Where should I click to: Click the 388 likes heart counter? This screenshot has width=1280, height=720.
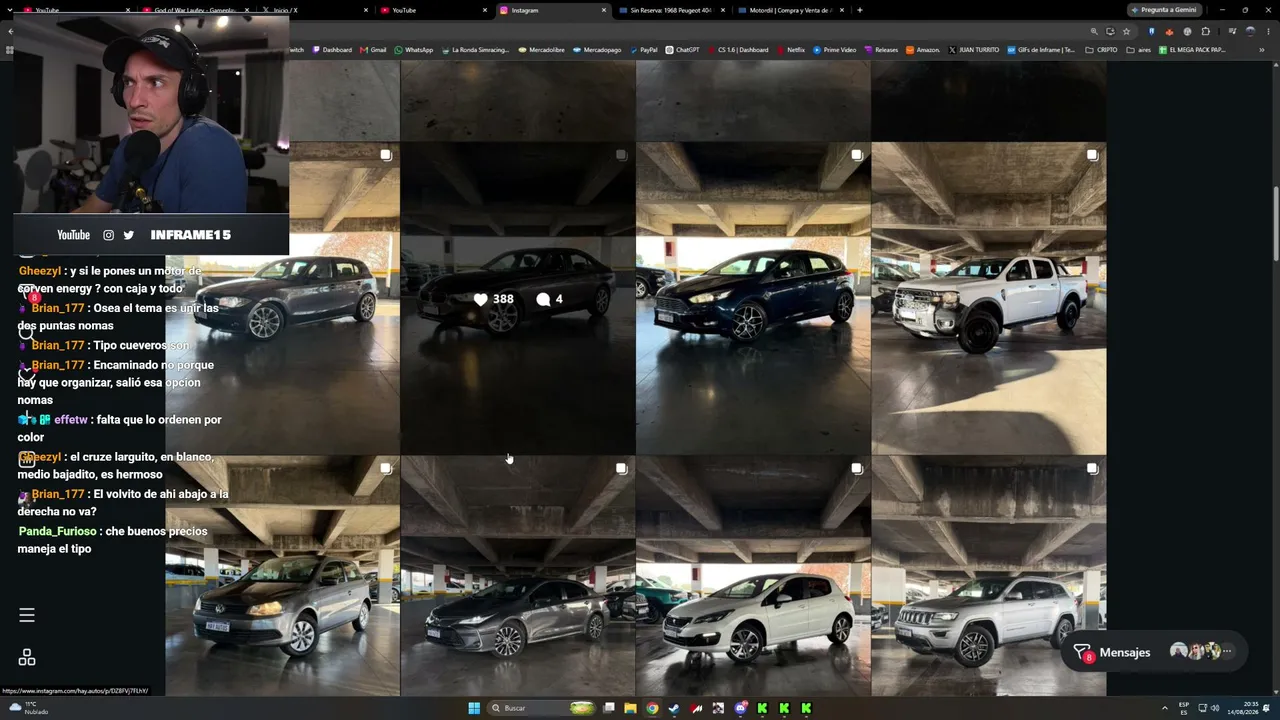[x=493, y=299]
